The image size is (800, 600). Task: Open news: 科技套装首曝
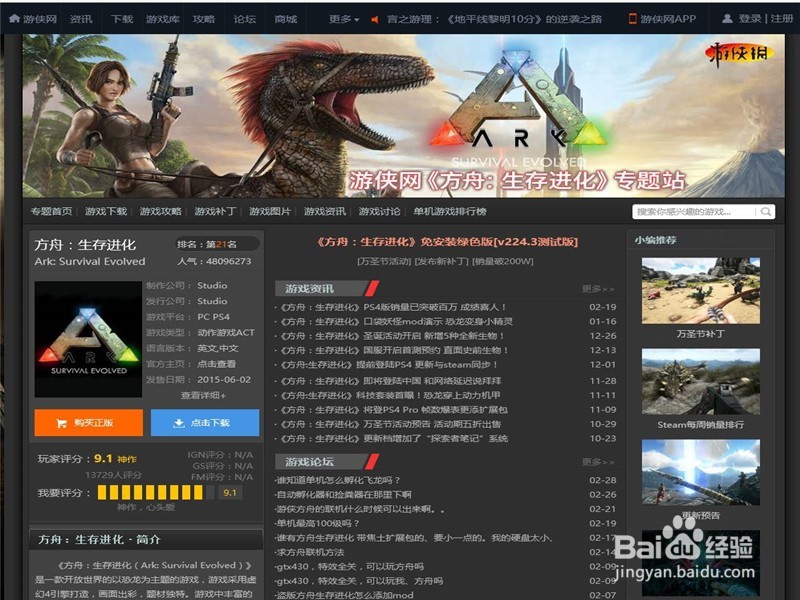390,395
